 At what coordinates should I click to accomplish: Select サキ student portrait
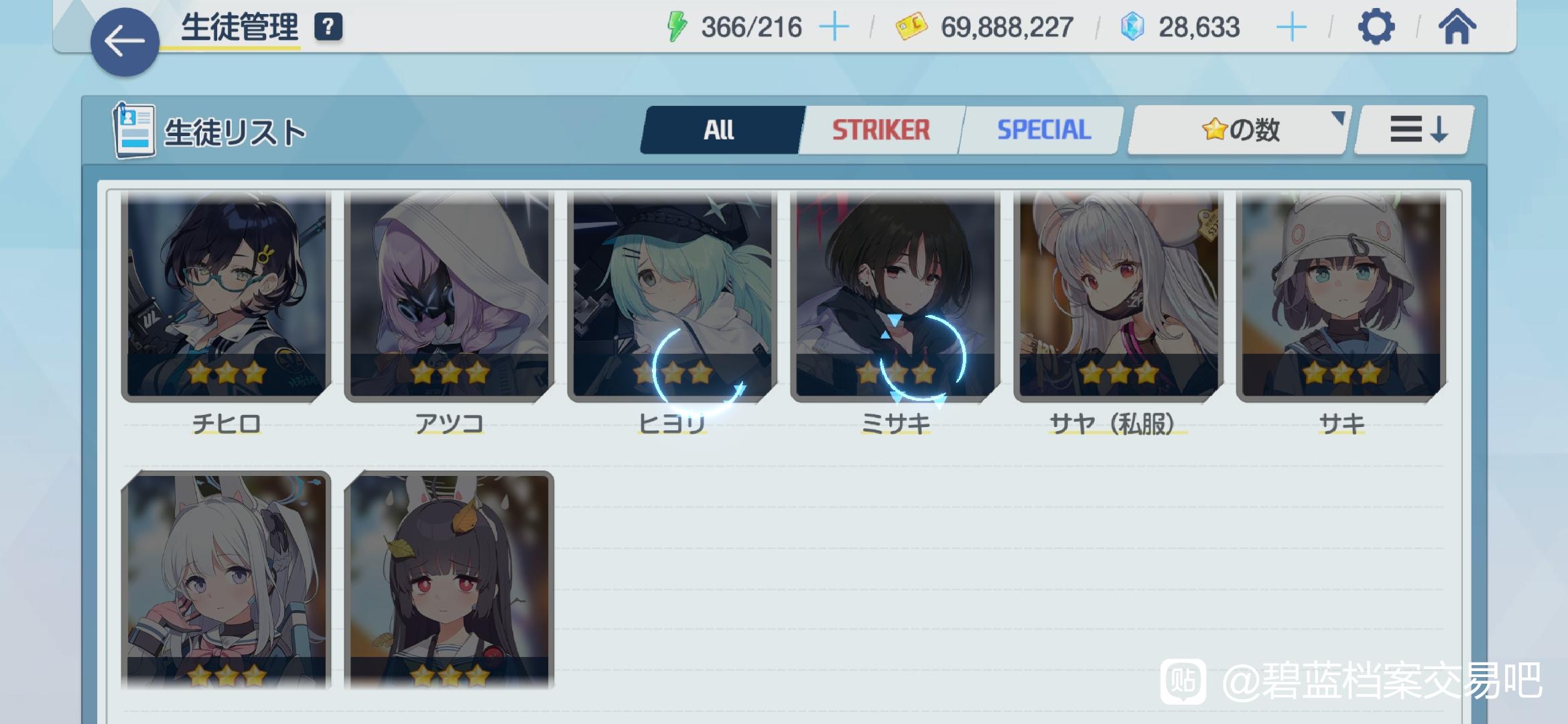1342,297
